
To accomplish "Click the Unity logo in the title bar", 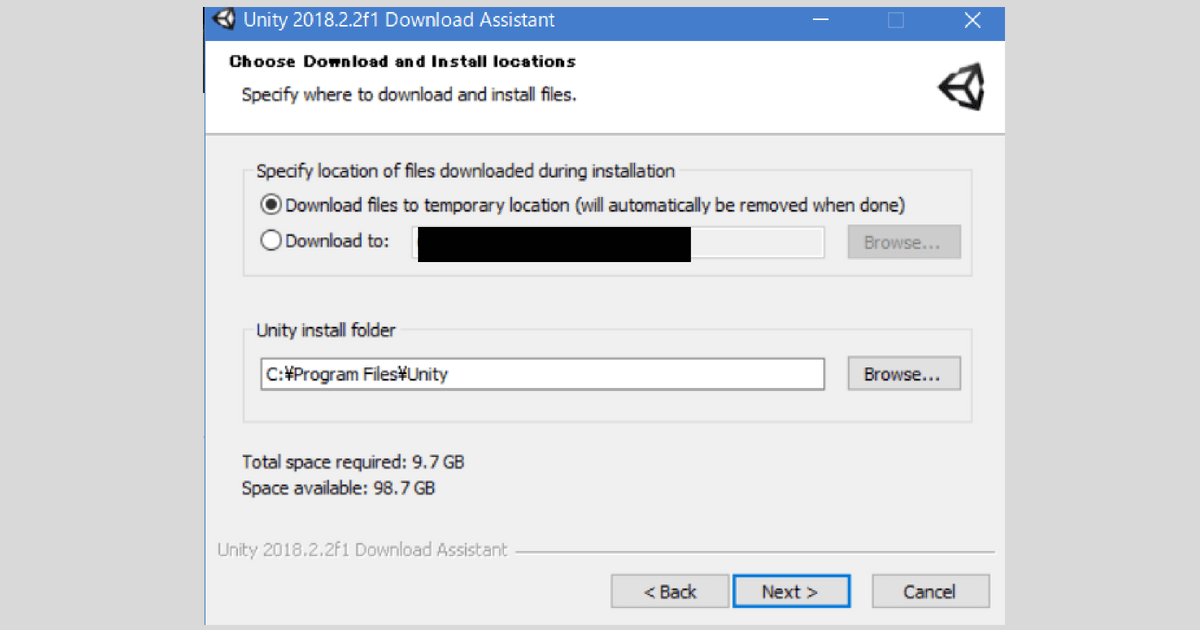I will pos(224,19).
